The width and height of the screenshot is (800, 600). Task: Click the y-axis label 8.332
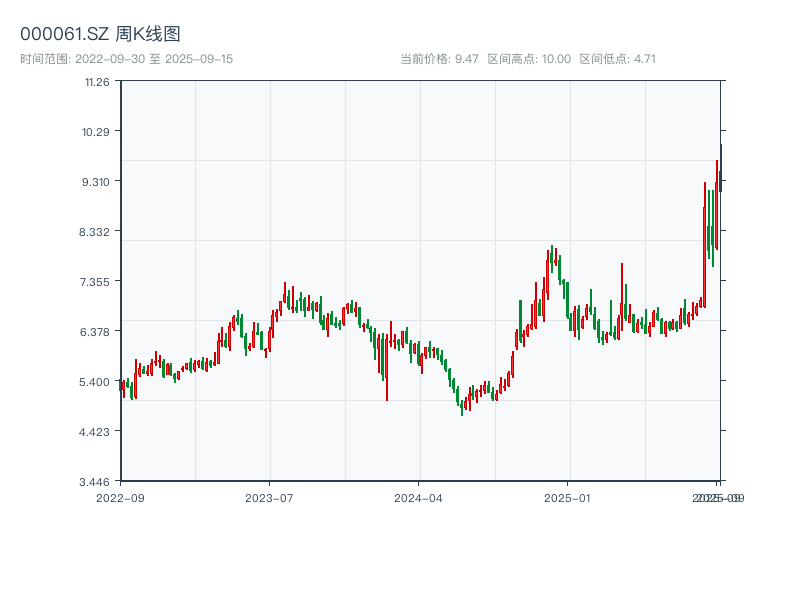94,232
